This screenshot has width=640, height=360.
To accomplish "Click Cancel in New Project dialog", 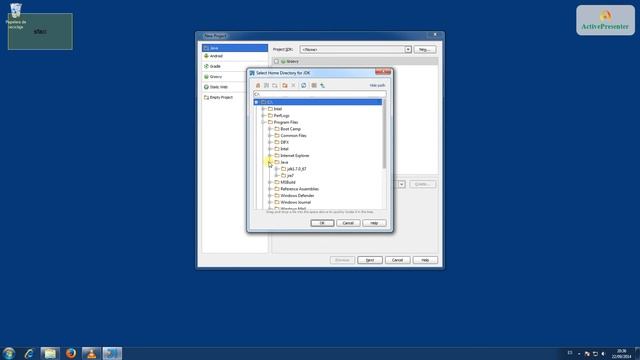I will 398,260.
